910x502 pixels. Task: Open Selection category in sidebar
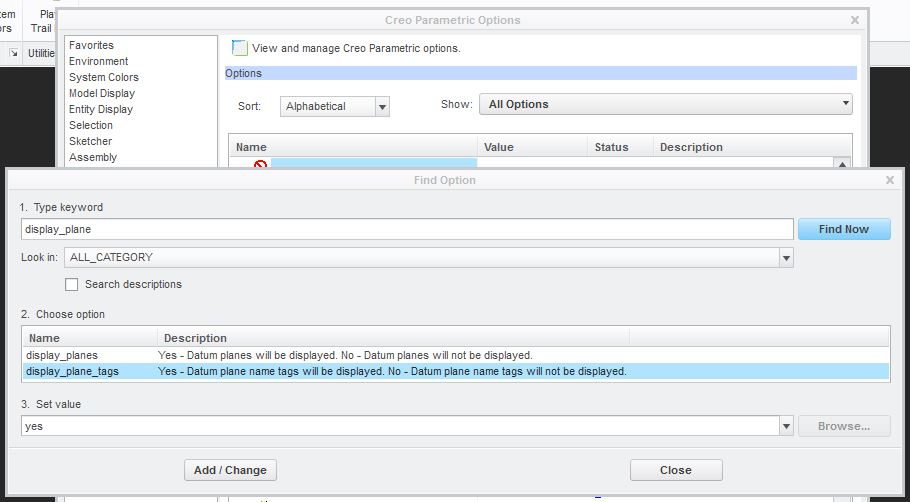click(91, 125)
